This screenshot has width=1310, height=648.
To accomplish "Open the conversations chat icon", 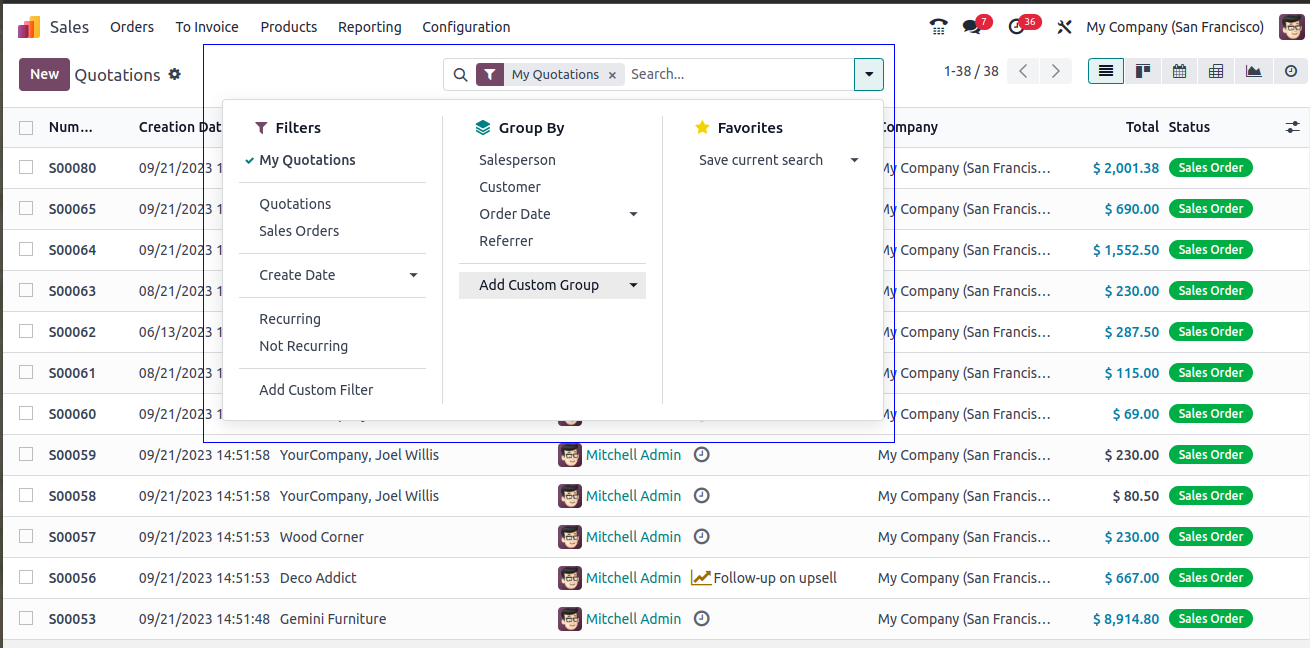I will pos(971,27).
